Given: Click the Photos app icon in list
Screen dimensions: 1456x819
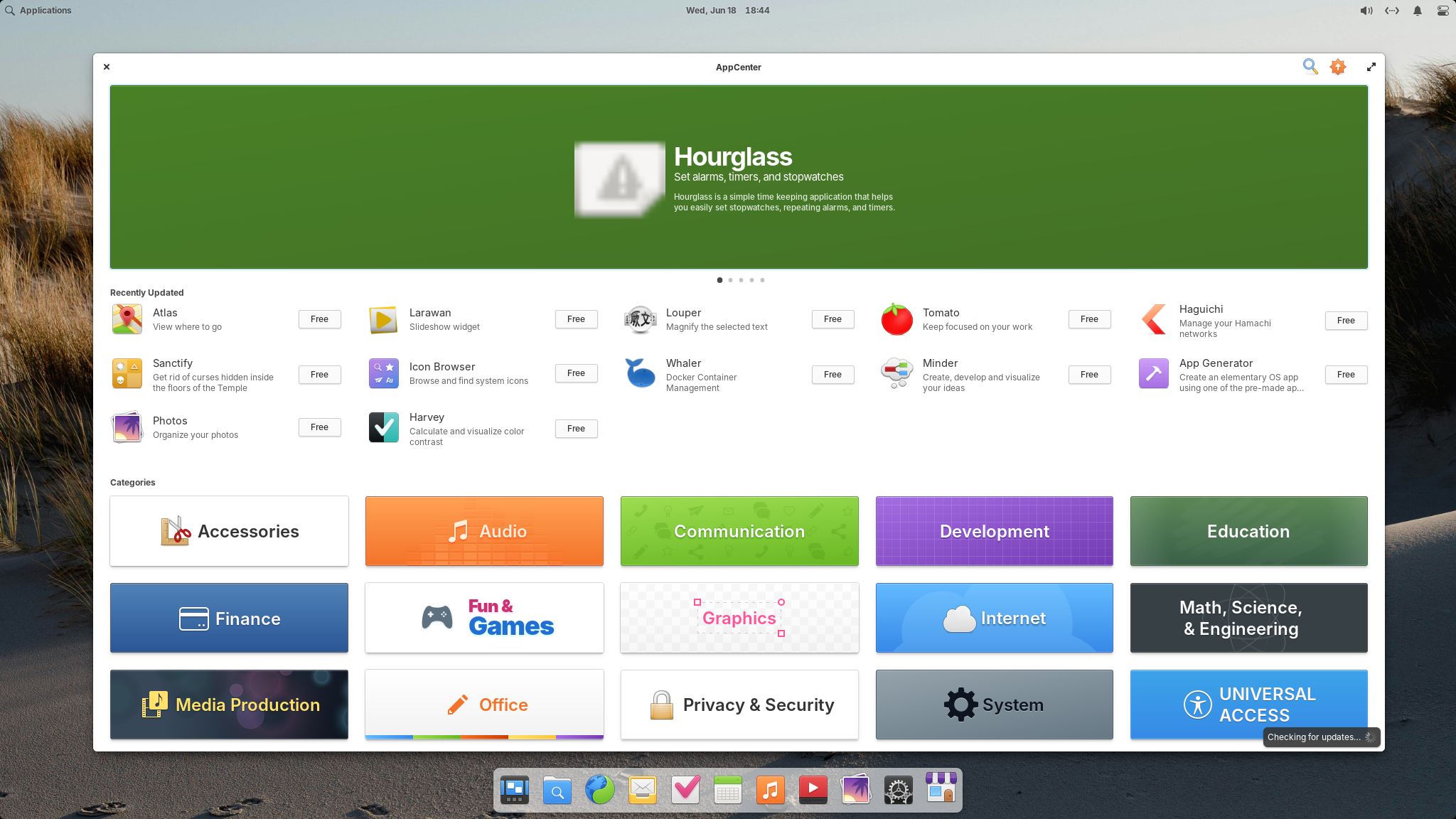Looking at the screenshot, I should (x=127, y=427).
